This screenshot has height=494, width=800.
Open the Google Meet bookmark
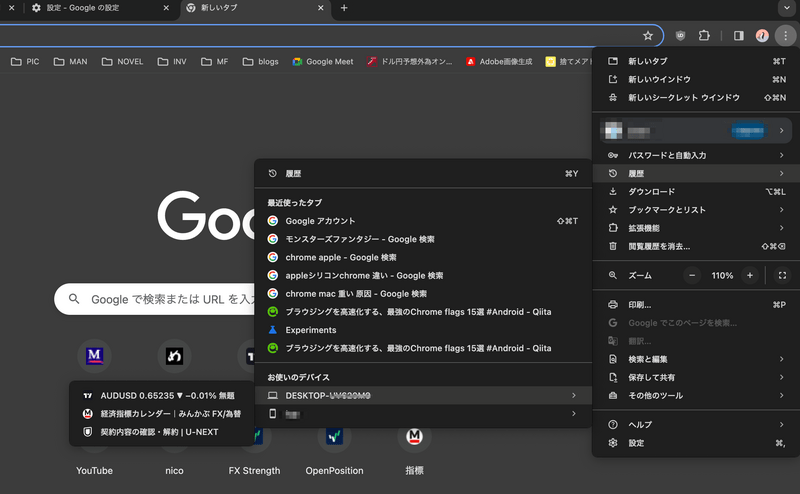click(x=322, y=62)
